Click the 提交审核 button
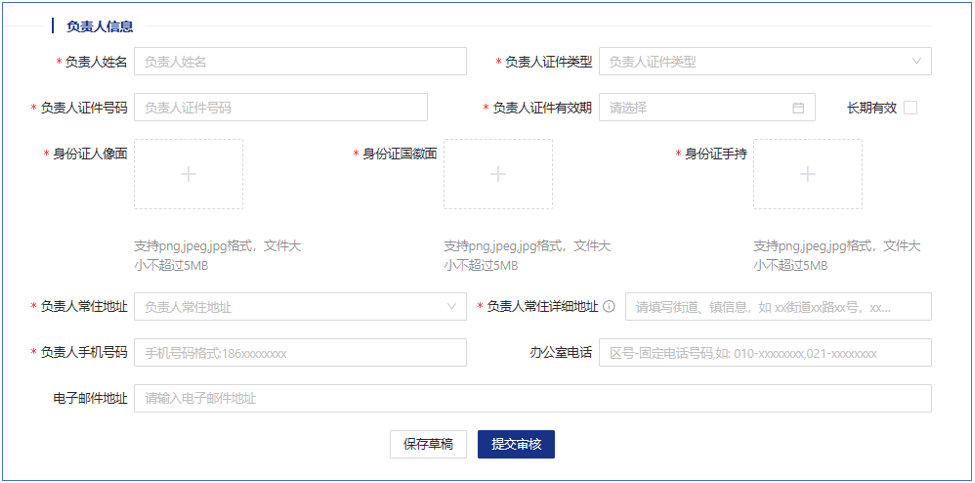Viewport: 975px width, 483px height. (516, 444)
